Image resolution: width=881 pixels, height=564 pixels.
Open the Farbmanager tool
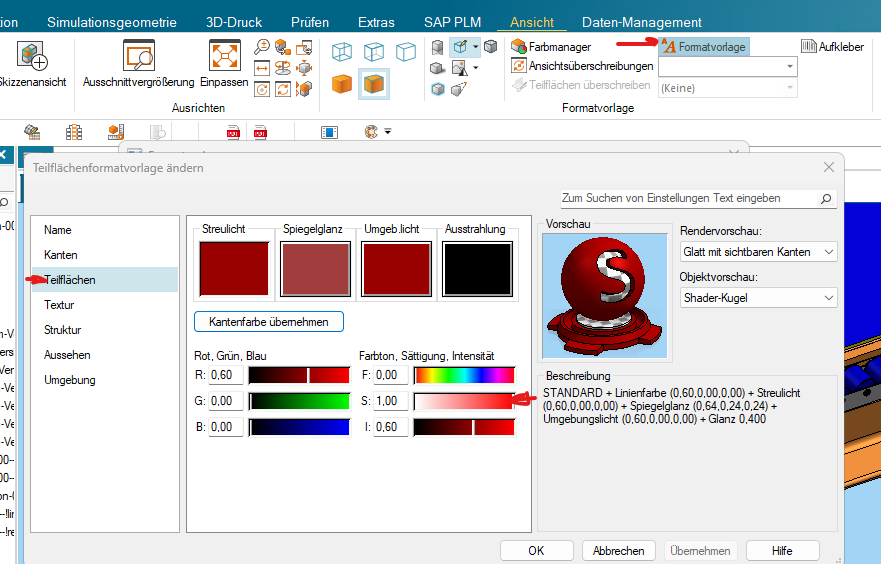click(519, 47)
